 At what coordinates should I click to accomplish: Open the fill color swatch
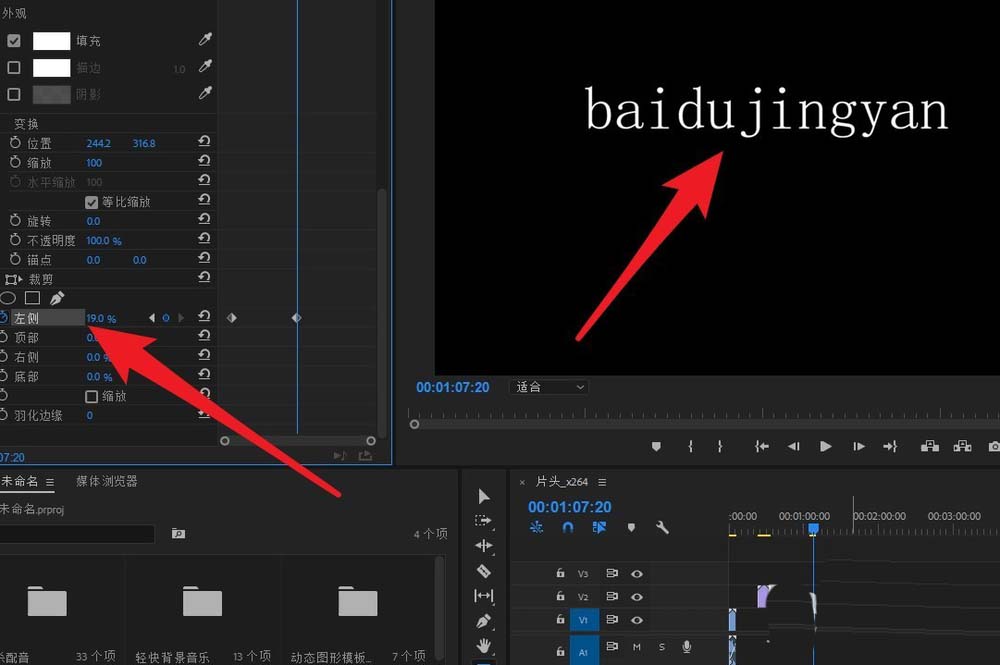(51, 41)
